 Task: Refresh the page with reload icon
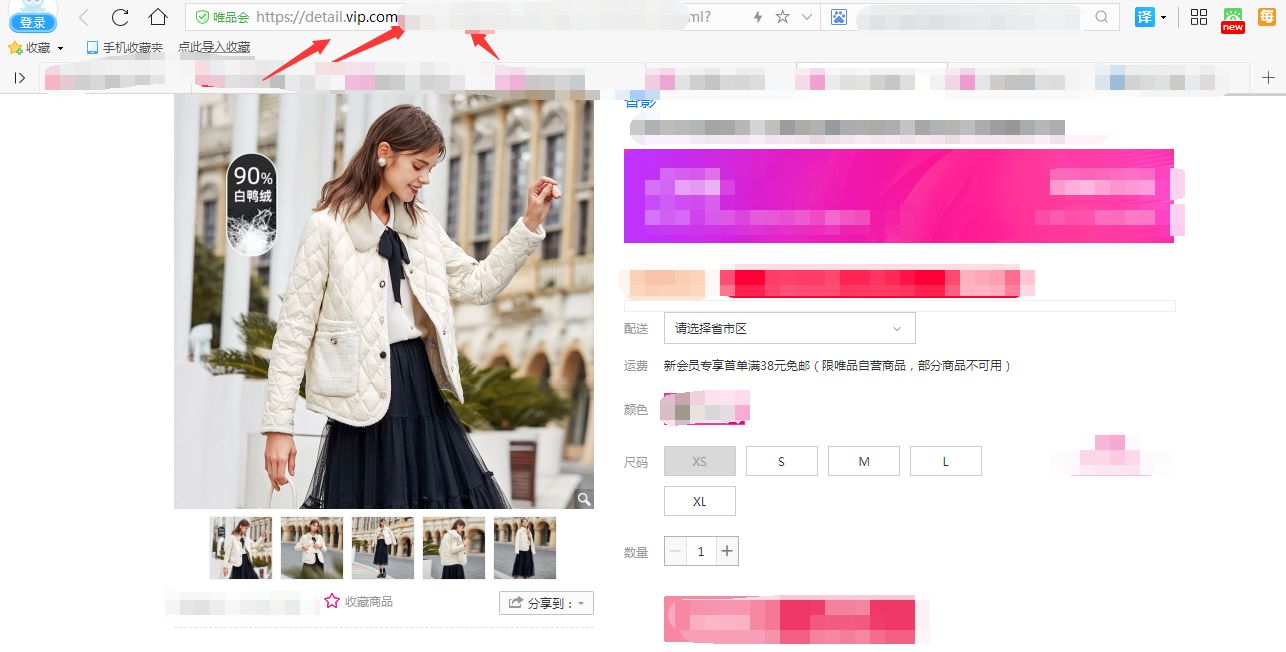(118, 17)
